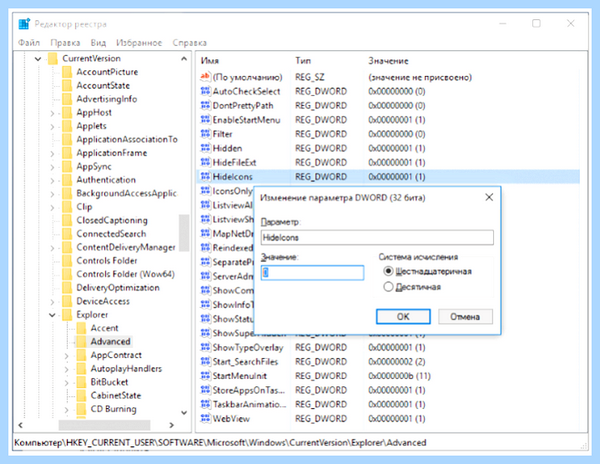The width and height of the screenshot is (600, 464).
Task: Select the AdvertisingInfo key
Action: (107, 99)
